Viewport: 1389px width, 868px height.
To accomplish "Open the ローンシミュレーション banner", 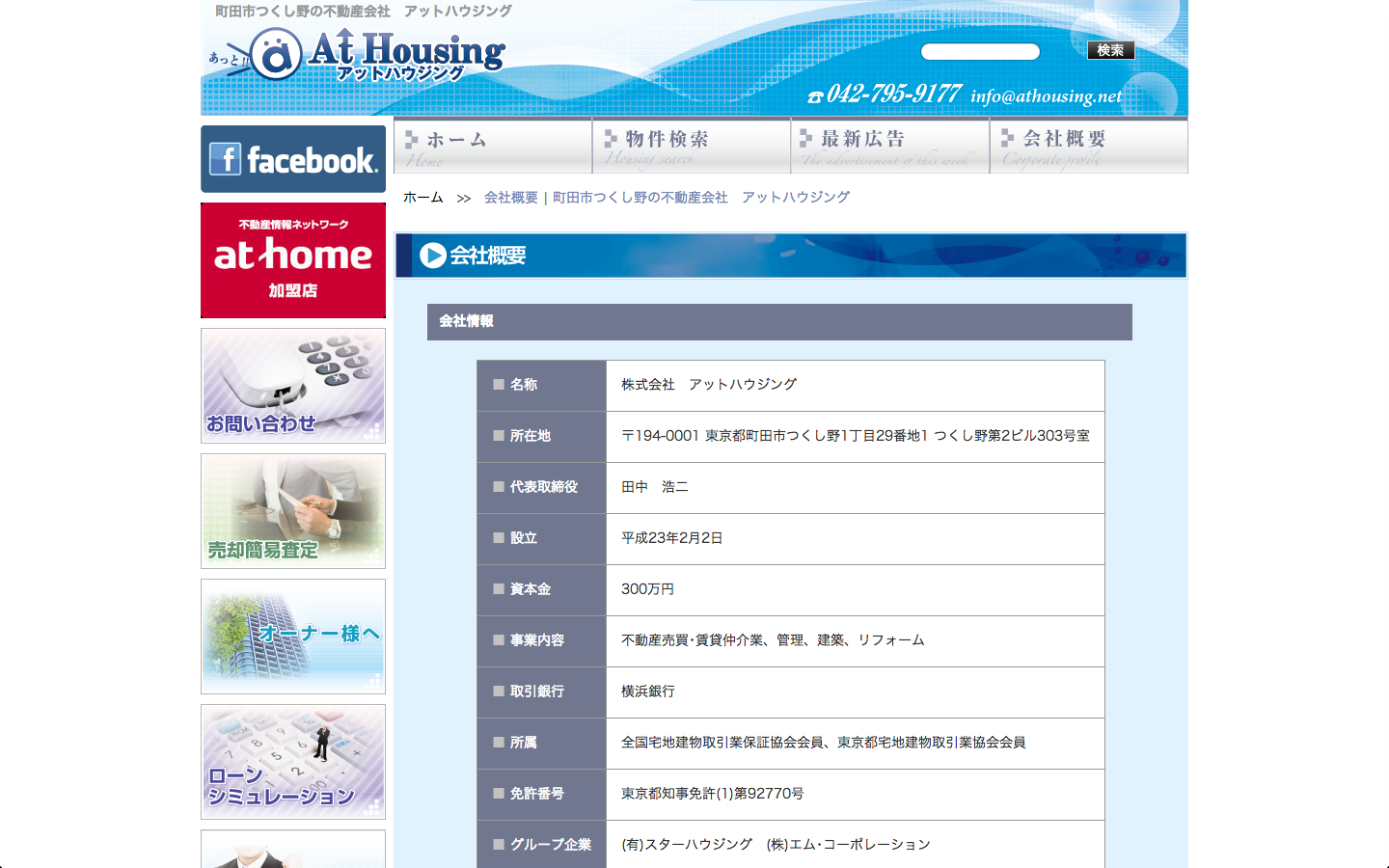I will click(x=293, y=762).
